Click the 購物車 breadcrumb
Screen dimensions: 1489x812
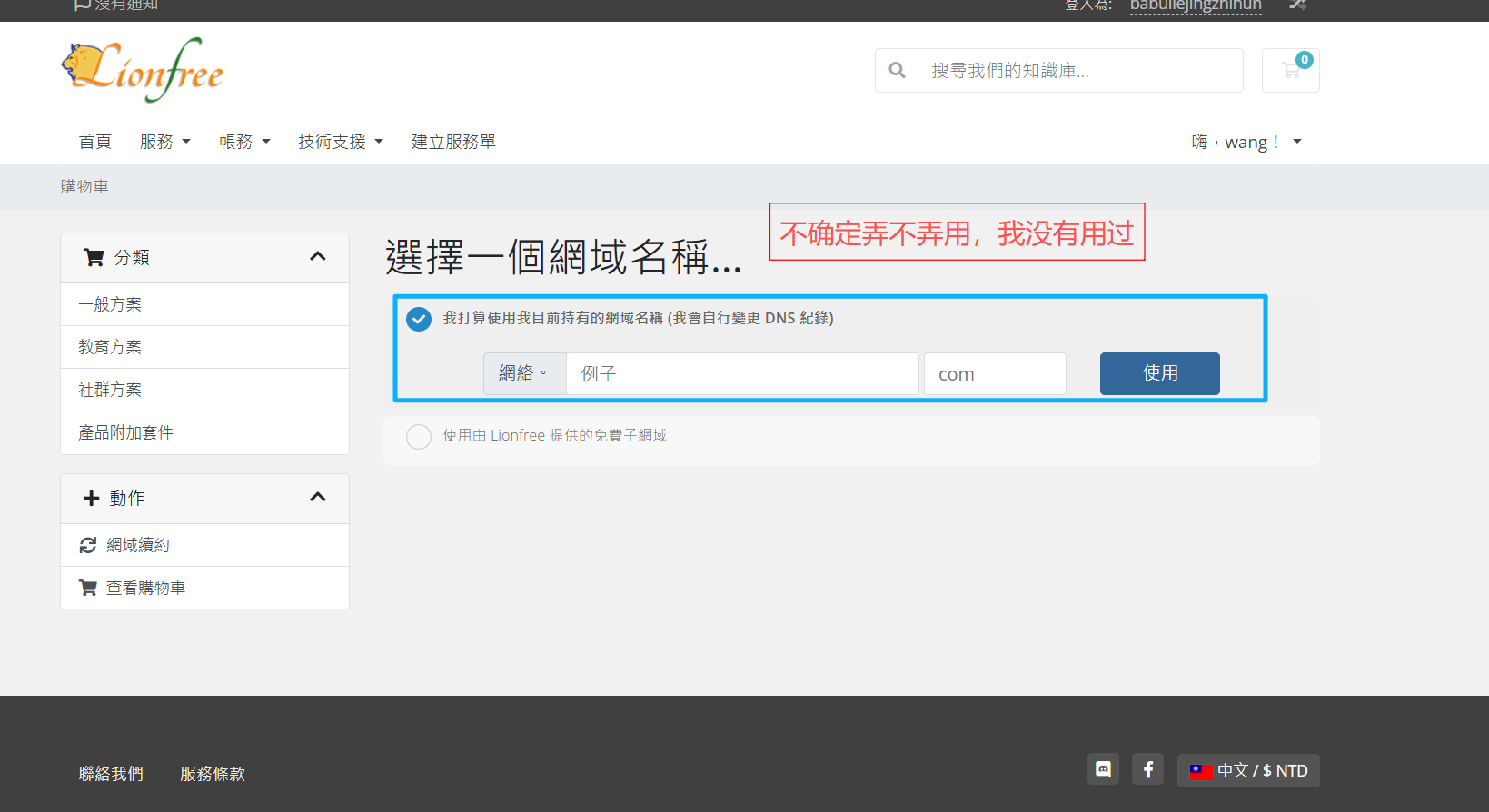[x=84, y=186]
